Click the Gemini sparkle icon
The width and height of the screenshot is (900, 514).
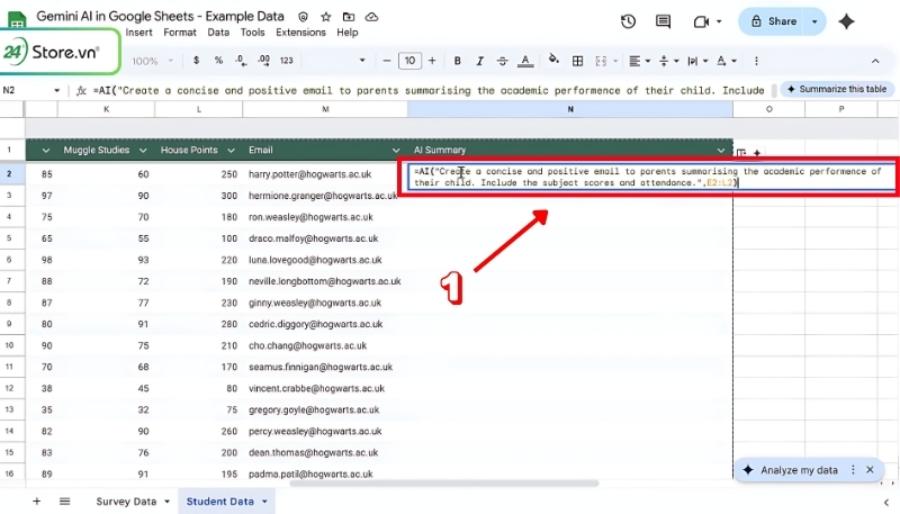click(x=846, y=22)
